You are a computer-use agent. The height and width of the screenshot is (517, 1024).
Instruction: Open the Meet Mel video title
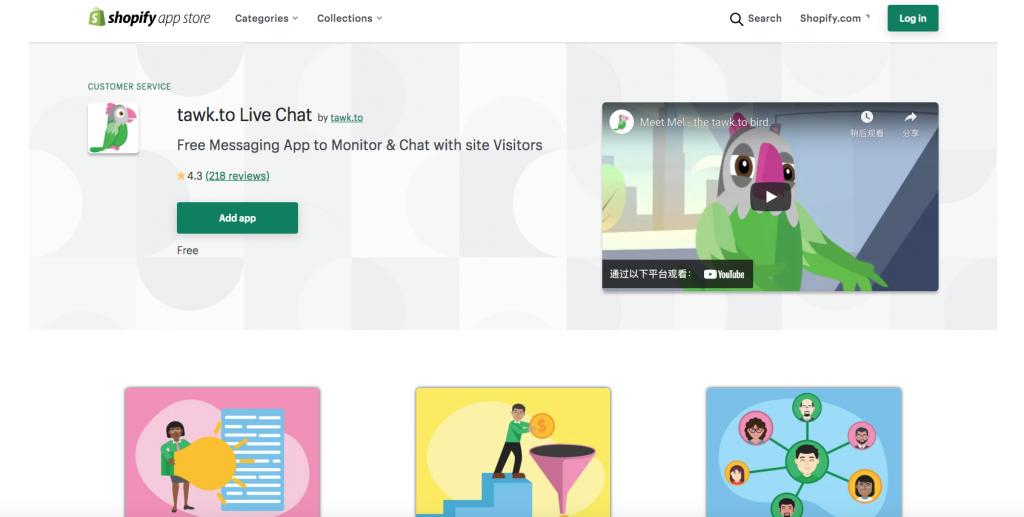705,122
